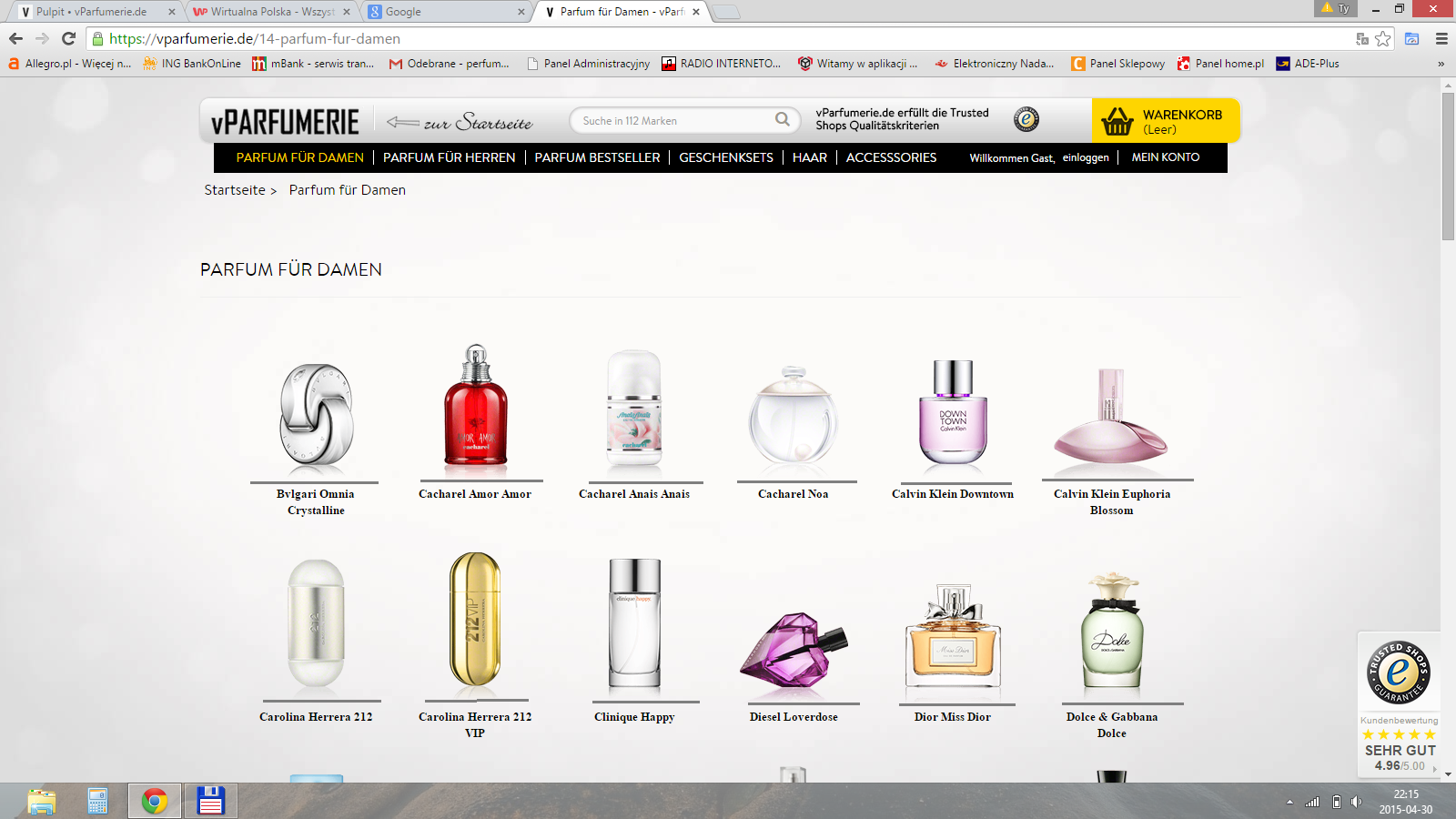Click the Carolina Herrera 212 product name

click(x=316, y=717)
